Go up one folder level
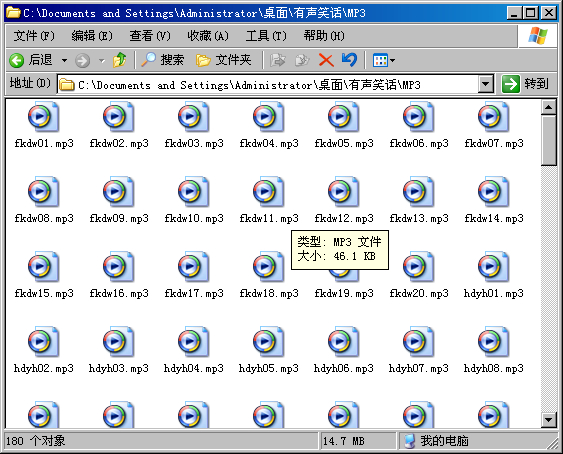Image resolution: width=563 pixels, height=454 pixels. (120, 60)
